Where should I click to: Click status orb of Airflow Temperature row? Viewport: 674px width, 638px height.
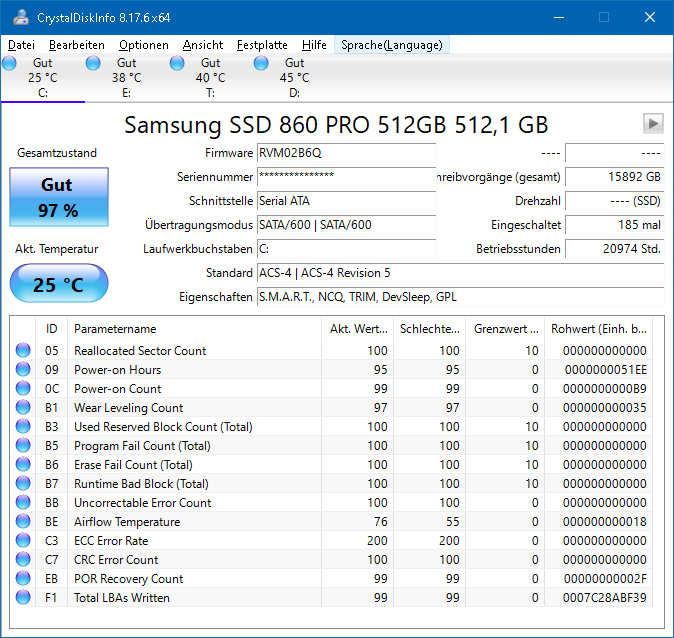23,521
